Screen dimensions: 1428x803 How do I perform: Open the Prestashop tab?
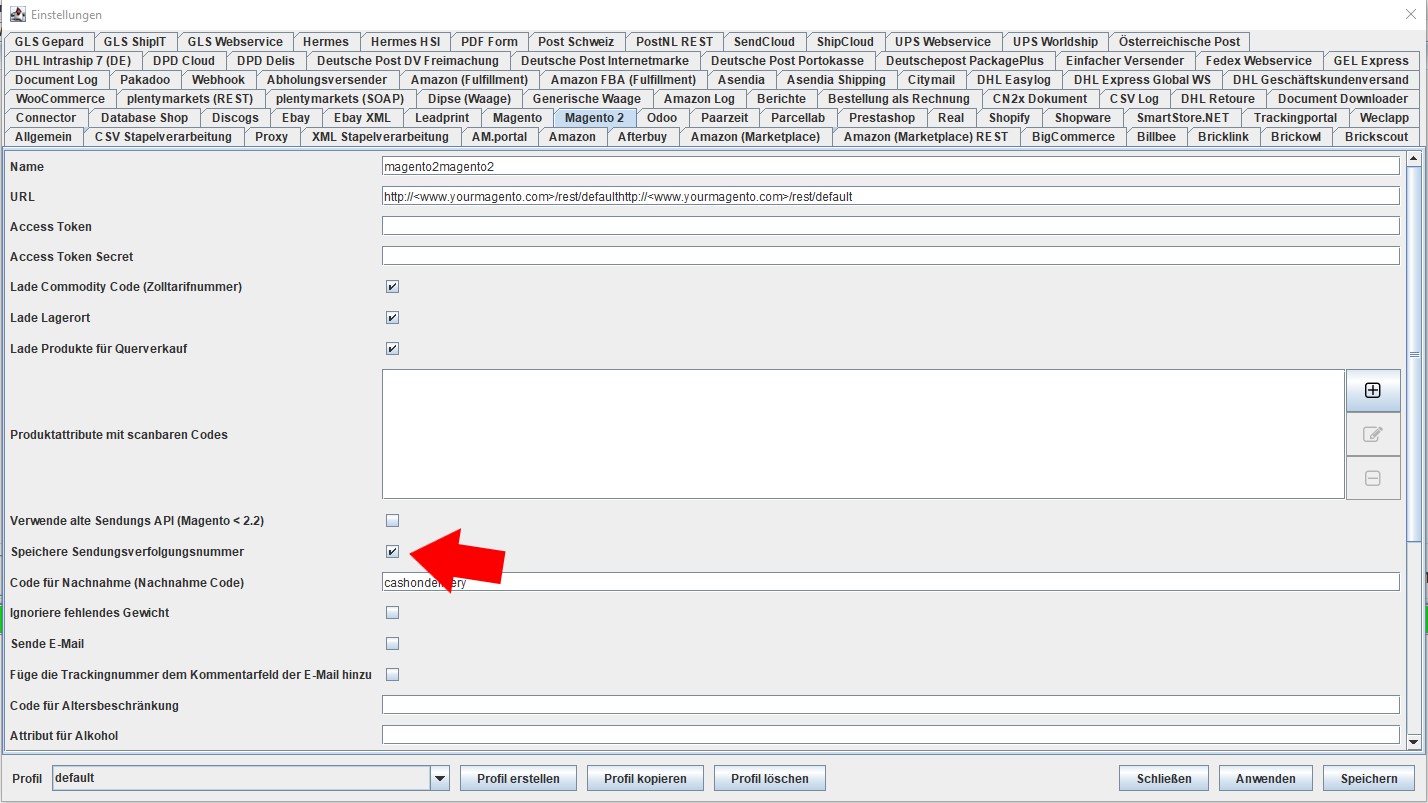click(x=882, y=118)
